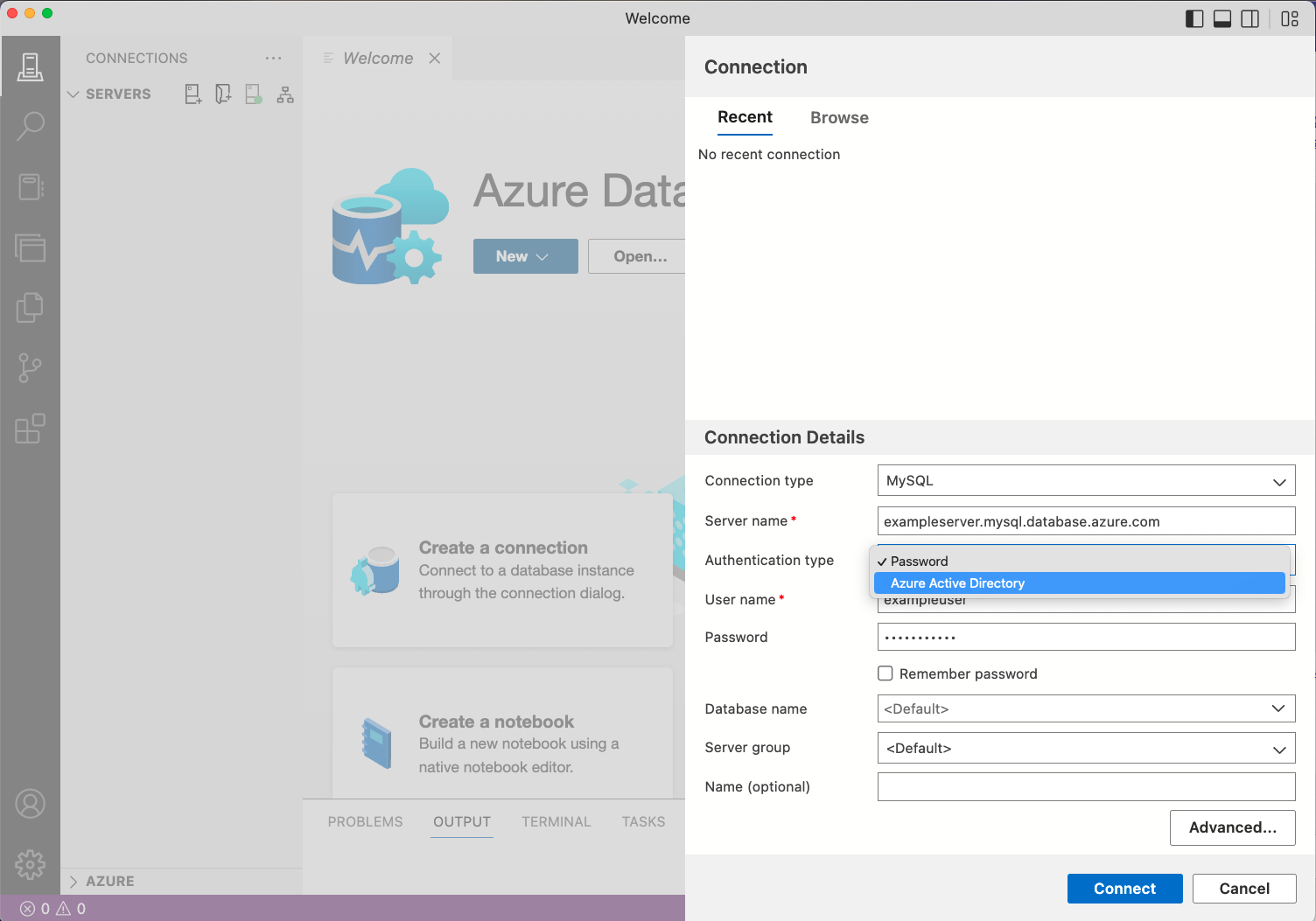Create a New Connection via toolbar icon
The width and height of the screenshot is (1316, 921).
coord(192,94)
